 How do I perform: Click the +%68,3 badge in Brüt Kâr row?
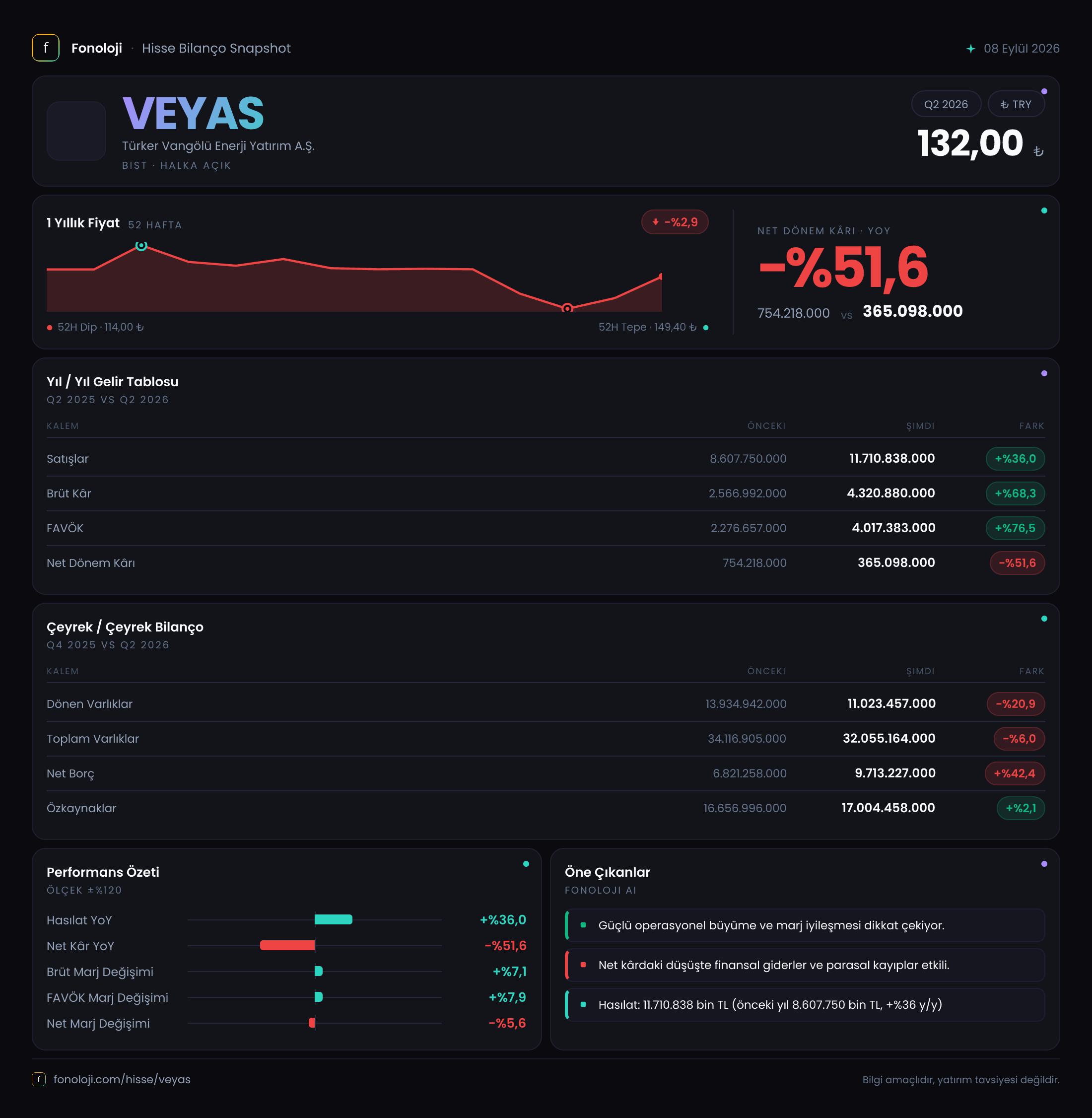pyautogui.click(x=1015, y=493)
